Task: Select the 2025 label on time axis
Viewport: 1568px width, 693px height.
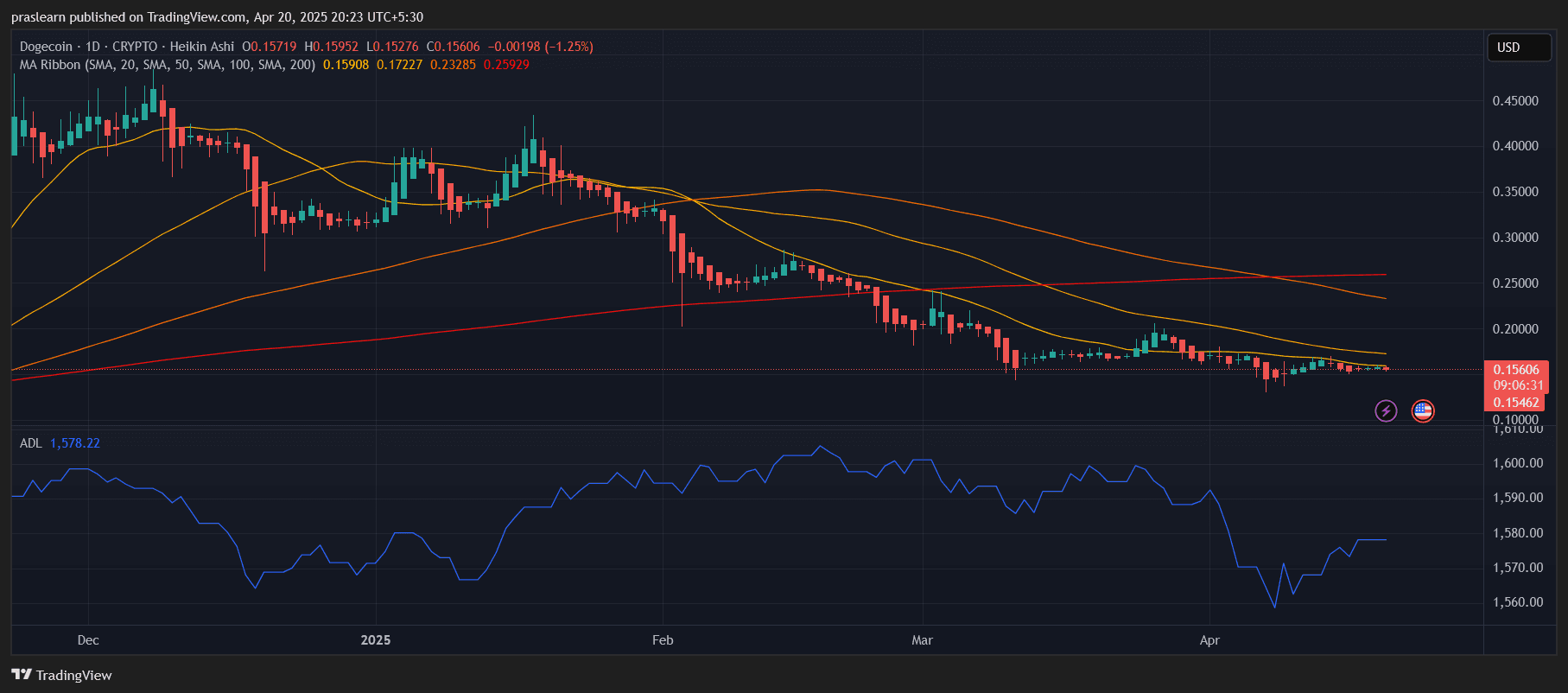Action: coord(376,640)
